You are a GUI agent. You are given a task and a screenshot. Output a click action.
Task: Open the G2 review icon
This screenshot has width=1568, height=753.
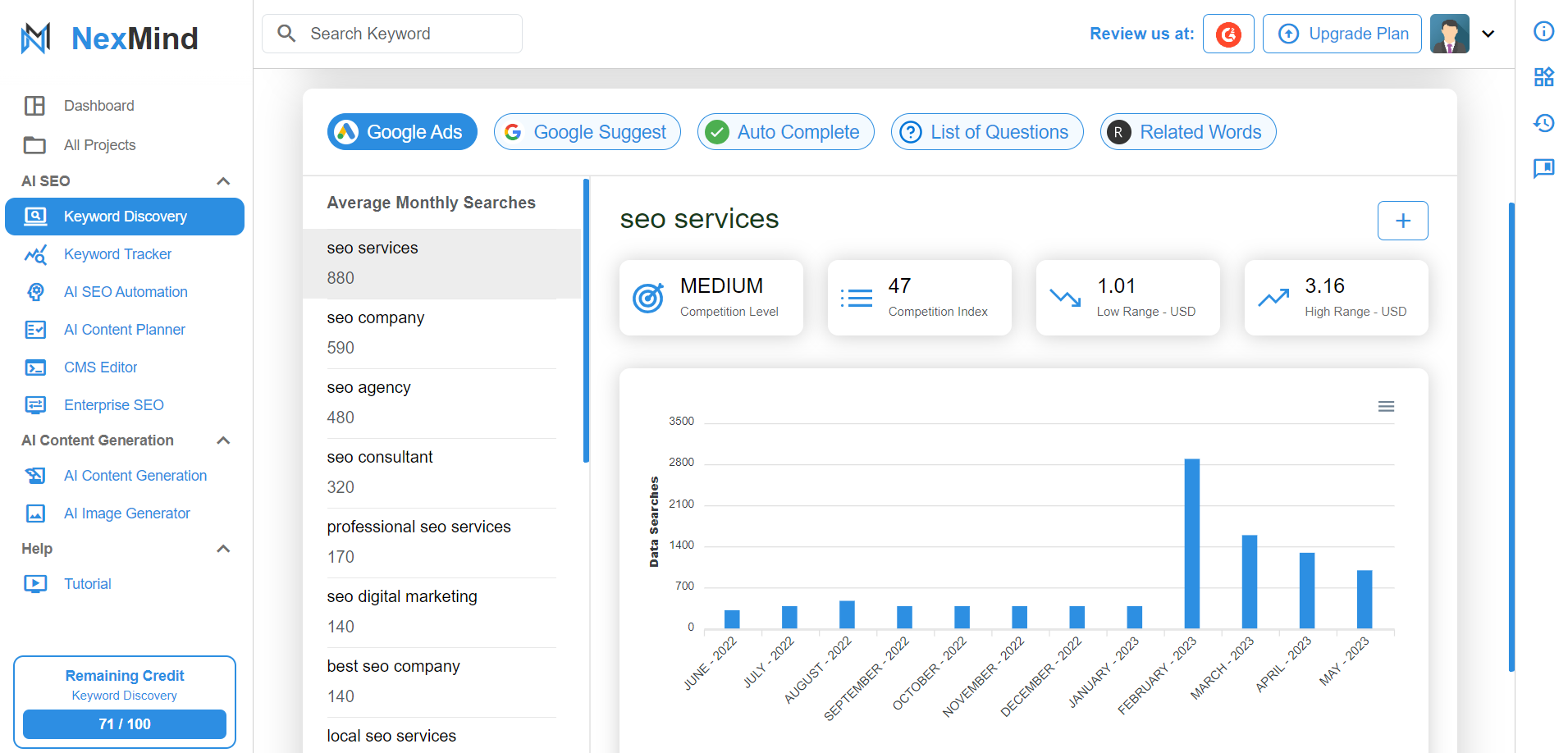pos(1228,34)
